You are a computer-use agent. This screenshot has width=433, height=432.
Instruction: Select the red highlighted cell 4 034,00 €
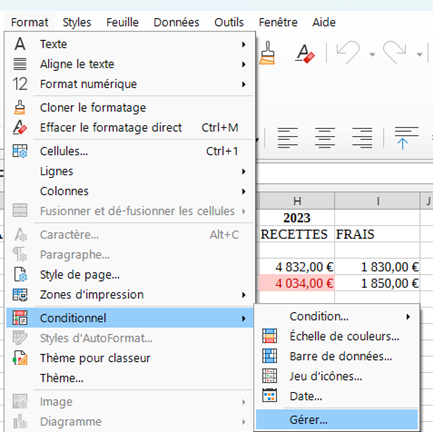[x=297, y=283]
